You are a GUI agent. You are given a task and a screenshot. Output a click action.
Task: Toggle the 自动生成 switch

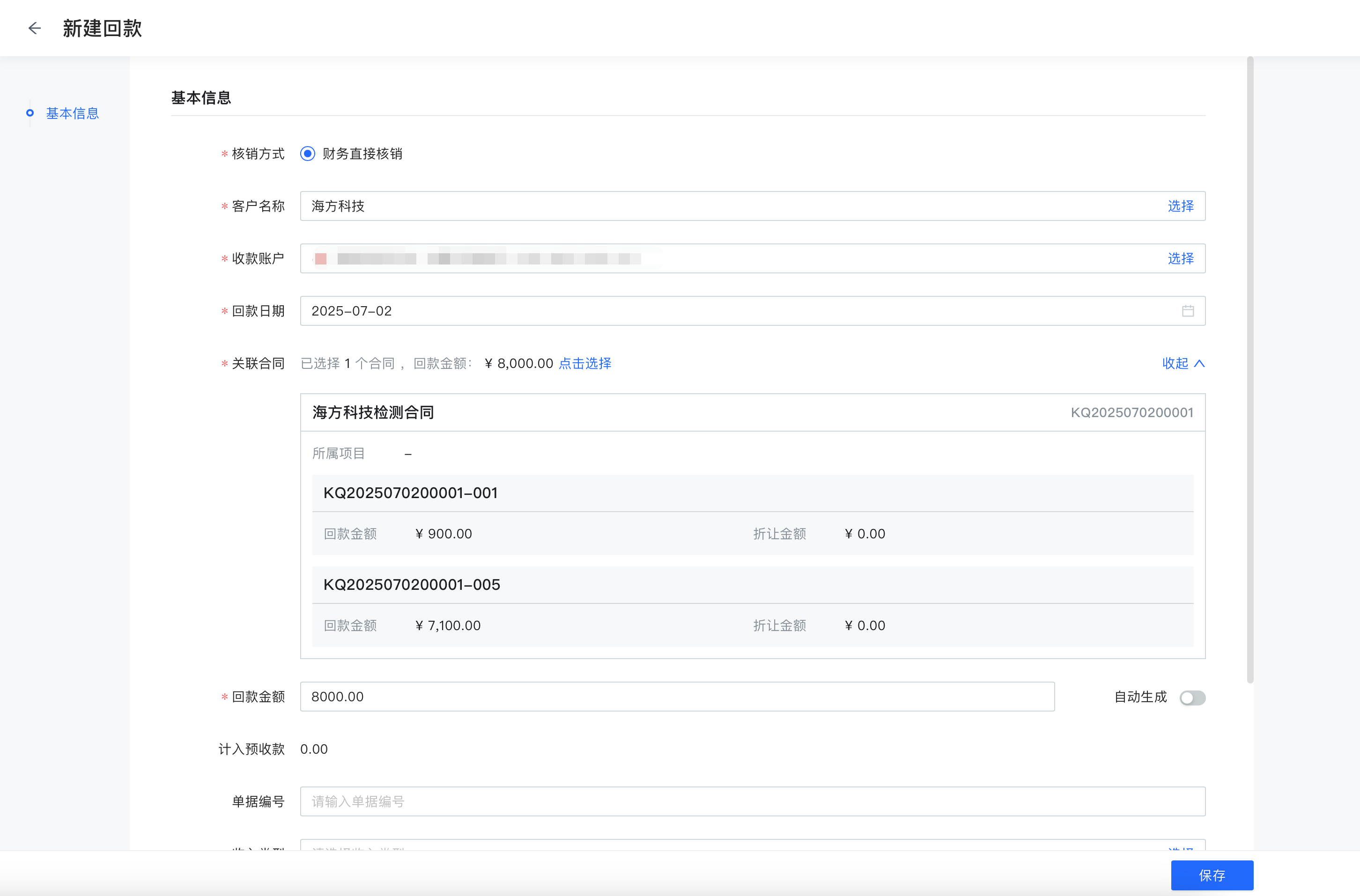[x=1192, y=697]
